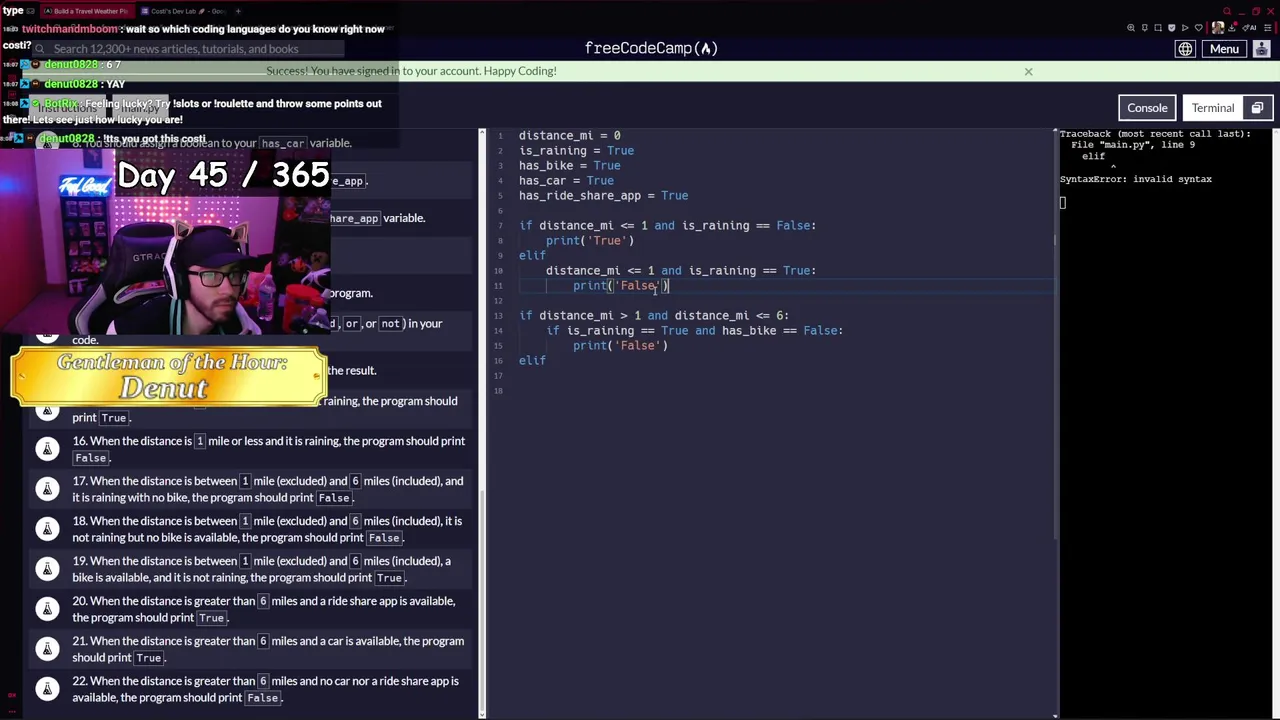Click print('True') on line 8
This screenshot has width=1280, height=720.
(x=590, y=240)
